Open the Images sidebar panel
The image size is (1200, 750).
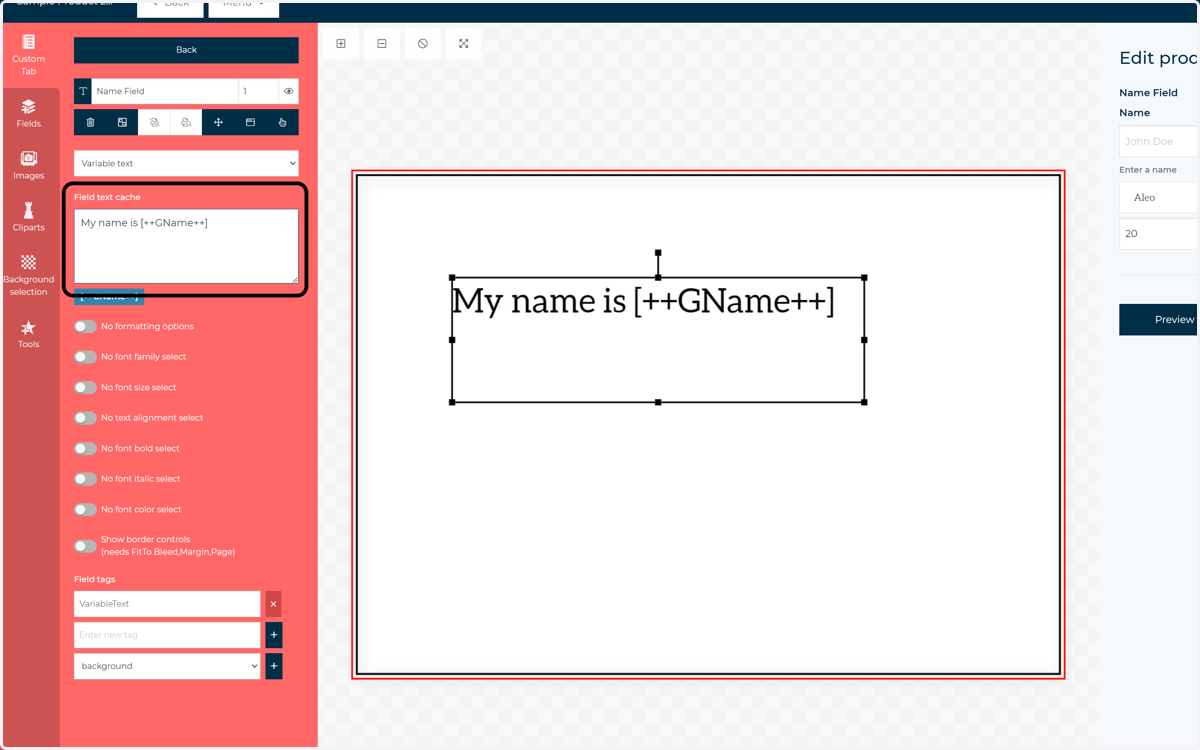point(29,165)
